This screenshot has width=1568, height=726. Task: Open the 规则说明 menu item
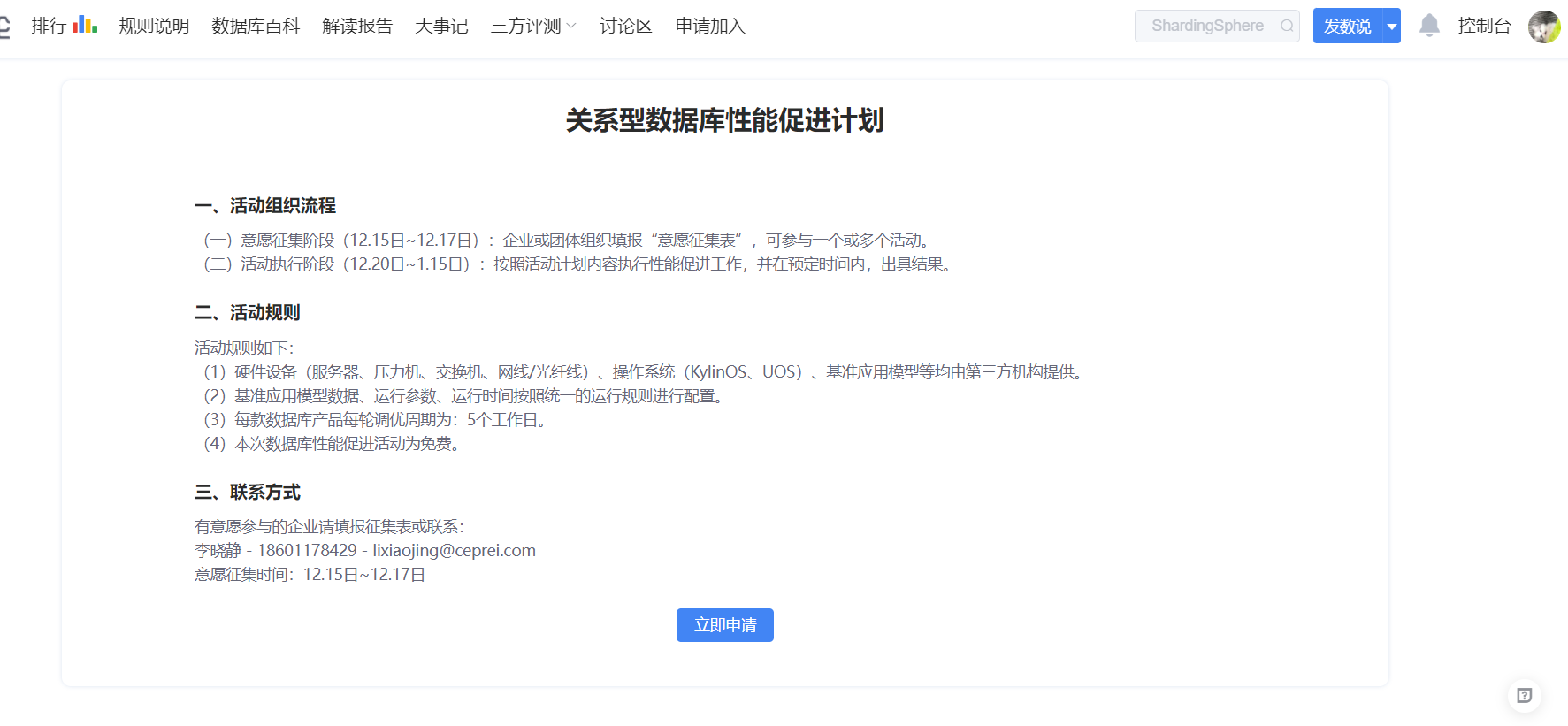[154, 26]
